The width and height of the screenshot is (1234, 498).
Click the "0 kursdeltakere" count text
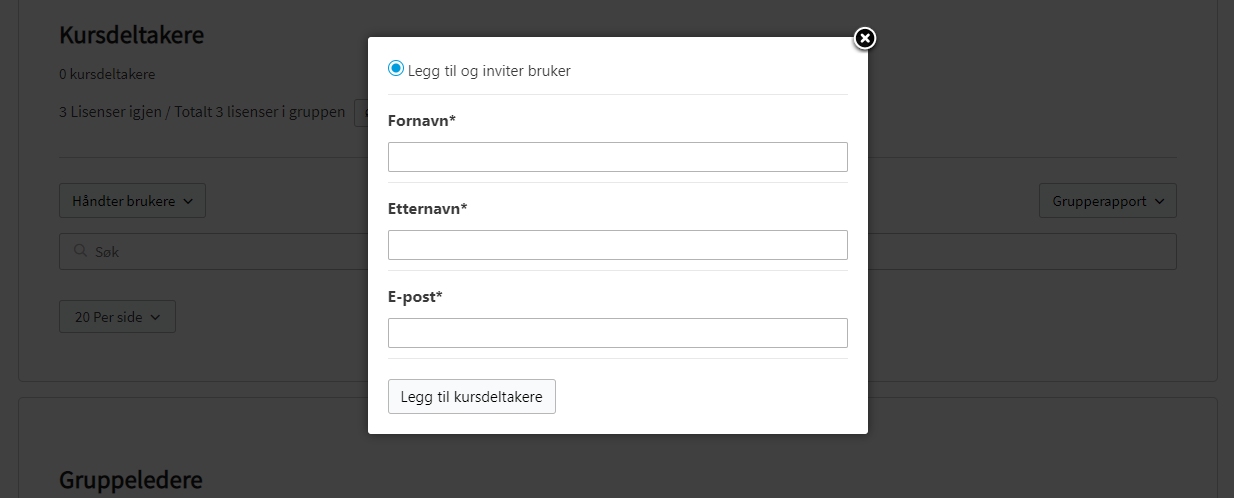pyautogui.click(x=107, y=74)
